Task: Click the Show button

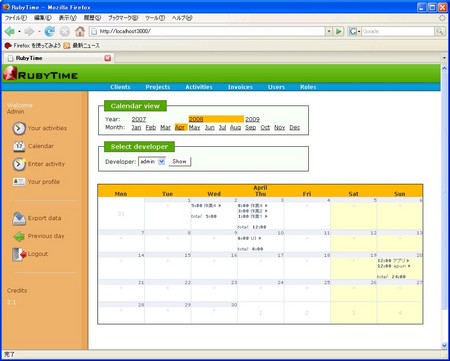Action: tap(179, 162)
